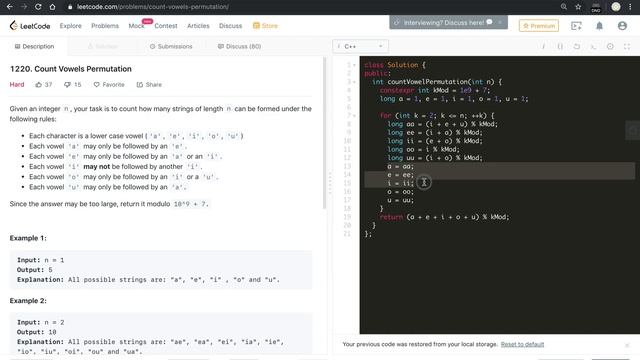Dismiss the local storage restored notice
The height and width of the screenshot is (360, 640).
coord(627,345)
